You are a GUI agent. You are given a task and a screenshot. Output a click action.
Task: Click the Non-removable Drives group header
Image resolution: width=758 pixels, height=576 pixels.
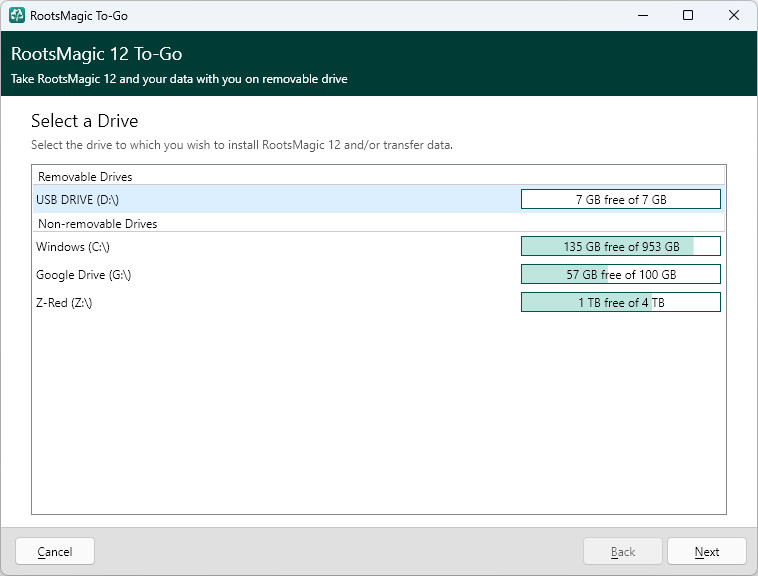click(x=379, y=223)
